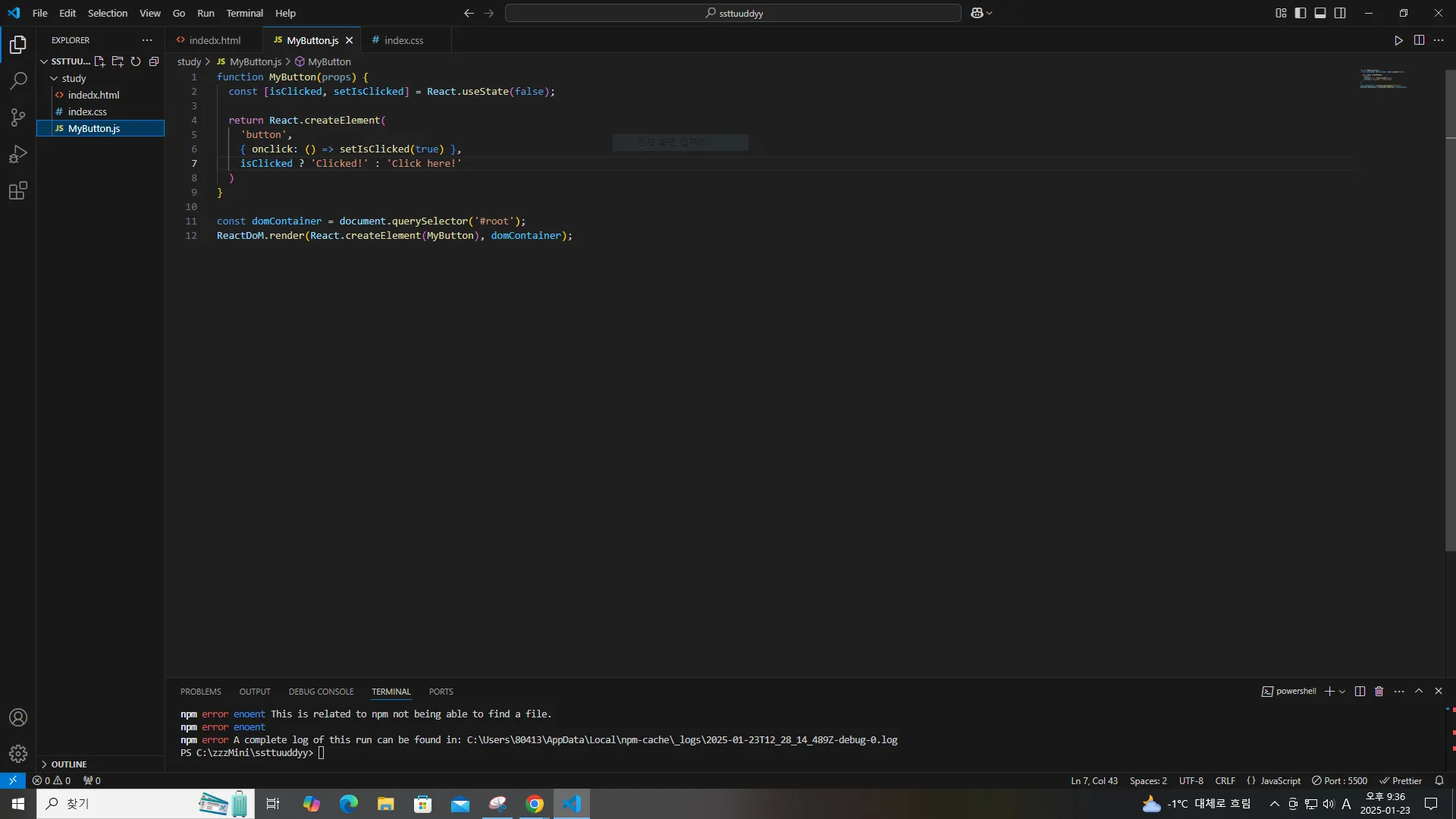Viewport: 1456px width, 819px height.
Task: Click Prettier in the status bar
Action: point(1401,780)
